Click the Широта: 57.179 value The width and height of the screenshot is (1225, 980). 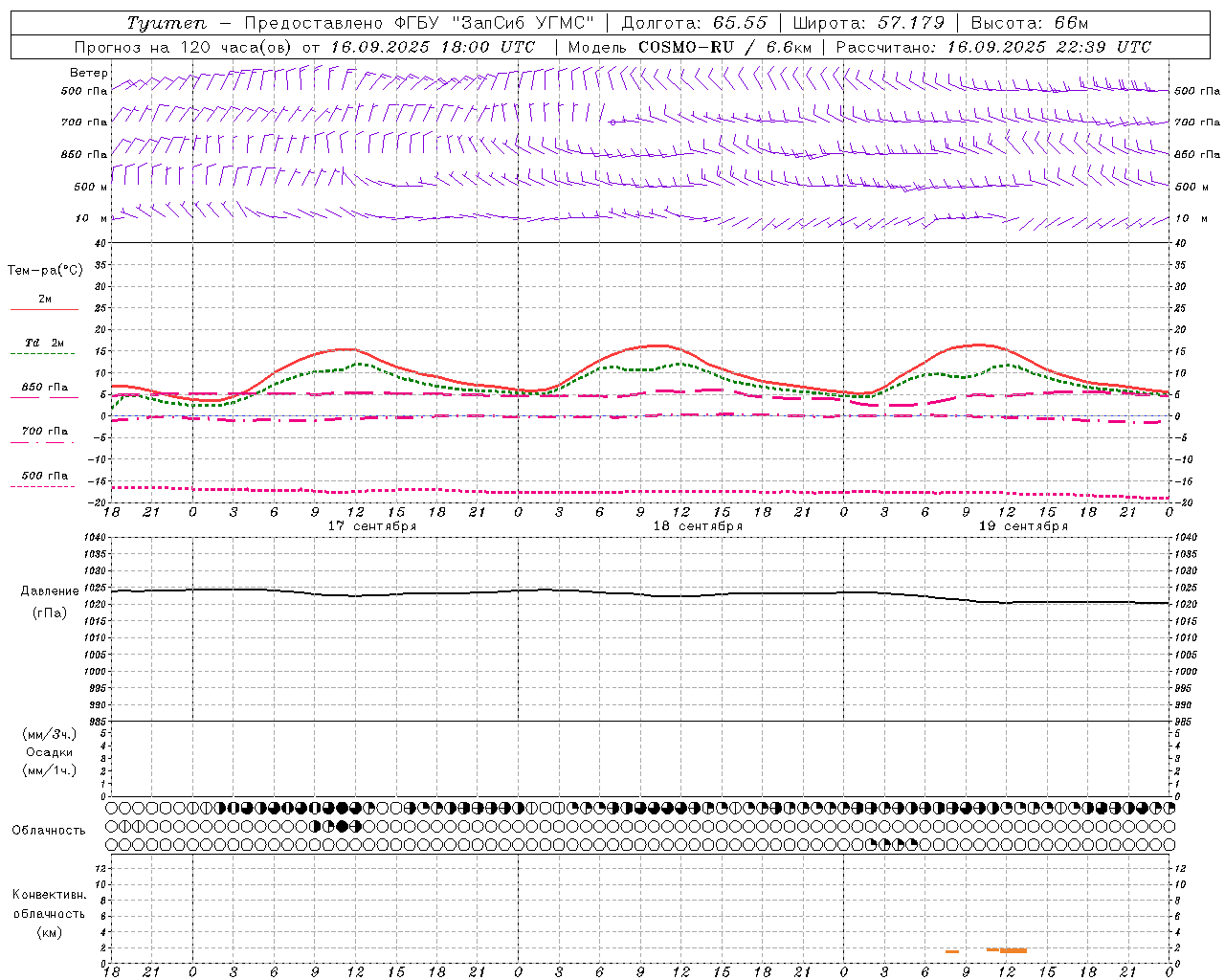[869, 23]
